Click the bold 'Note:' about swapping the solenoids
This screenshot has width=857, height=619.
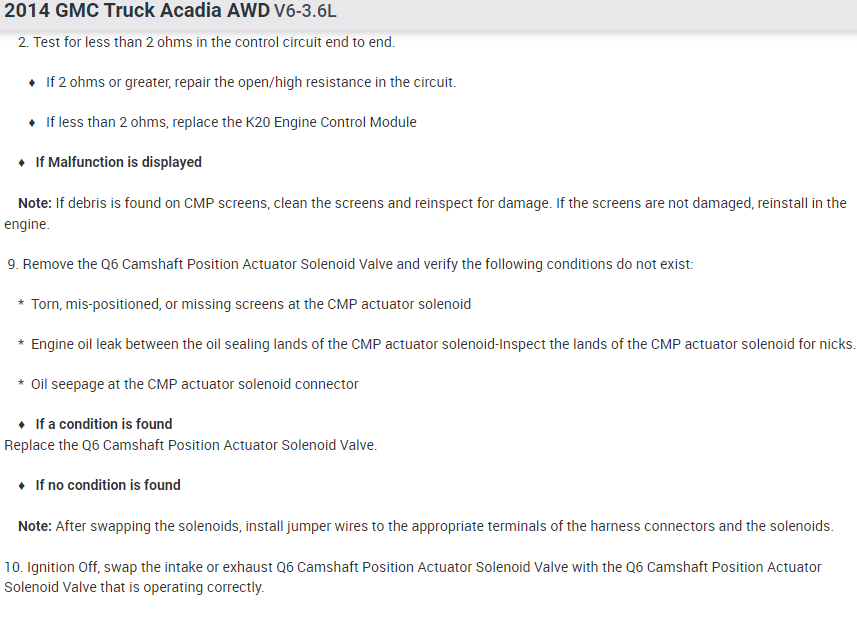(x=34, y=526)
